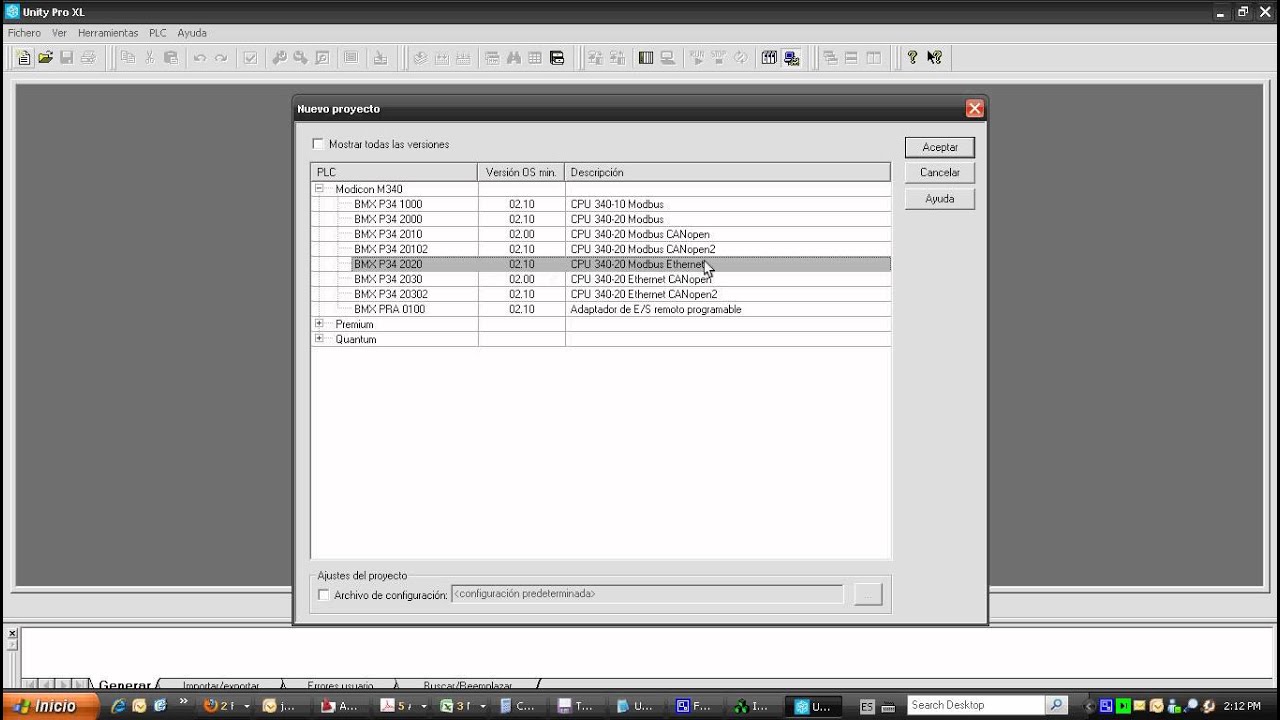Click the Undo arrow icon
Screen dimensions: 1280x720
pos(200,58)
